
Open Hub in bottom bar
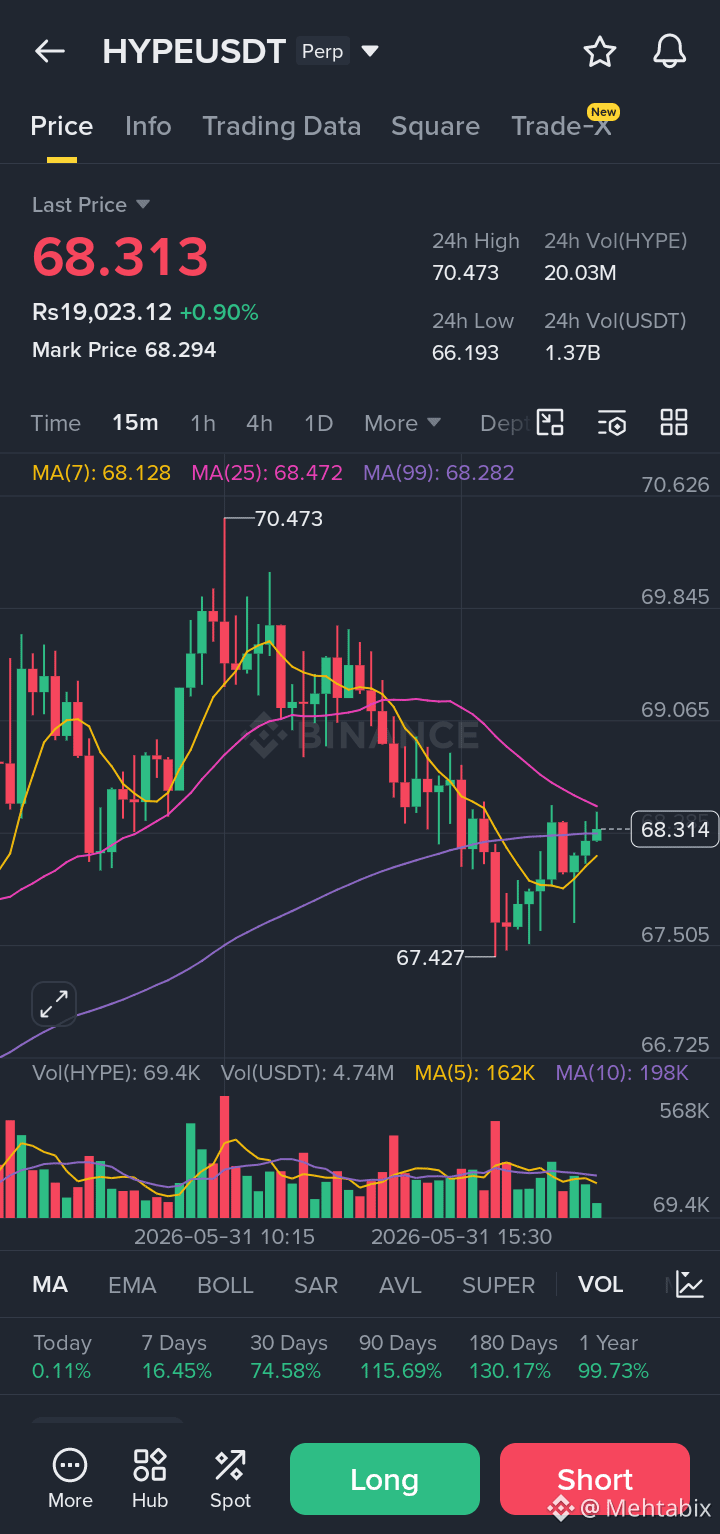pos(150,1479)
